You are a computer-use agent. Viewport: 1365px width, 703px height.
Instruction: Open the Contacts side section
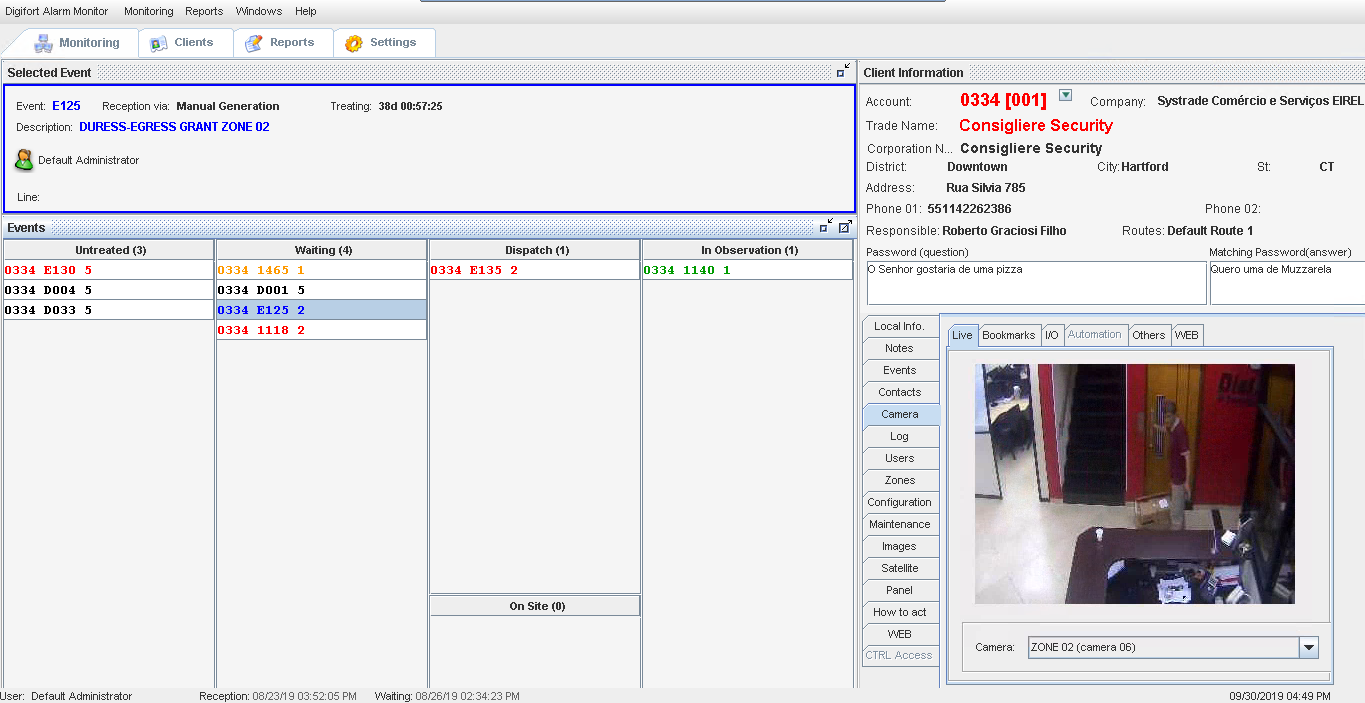[899, 392]
